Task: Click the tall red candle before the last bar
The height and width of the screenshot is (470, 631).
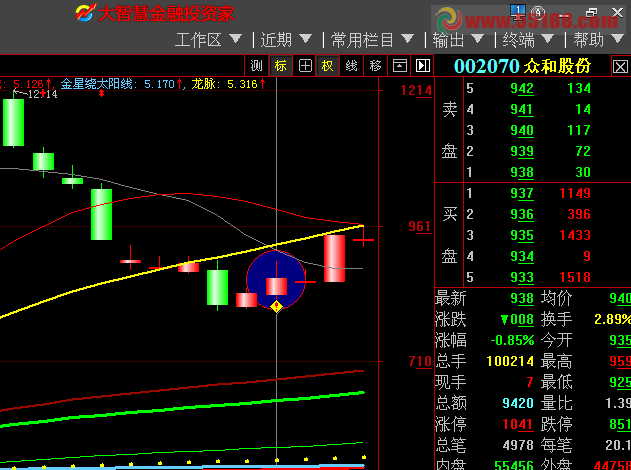Action: [334, 258]
